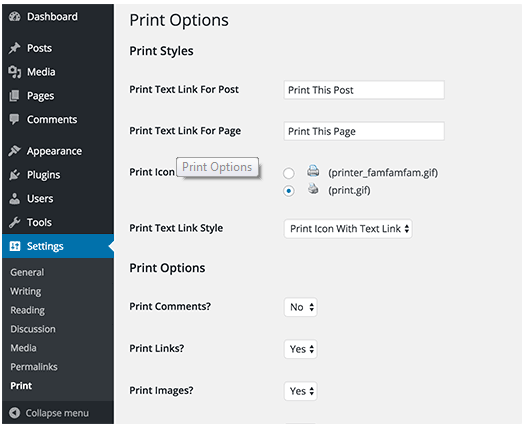Click the Print Icon field label
The image size is (522, 425).
click(x=152, y=172)
